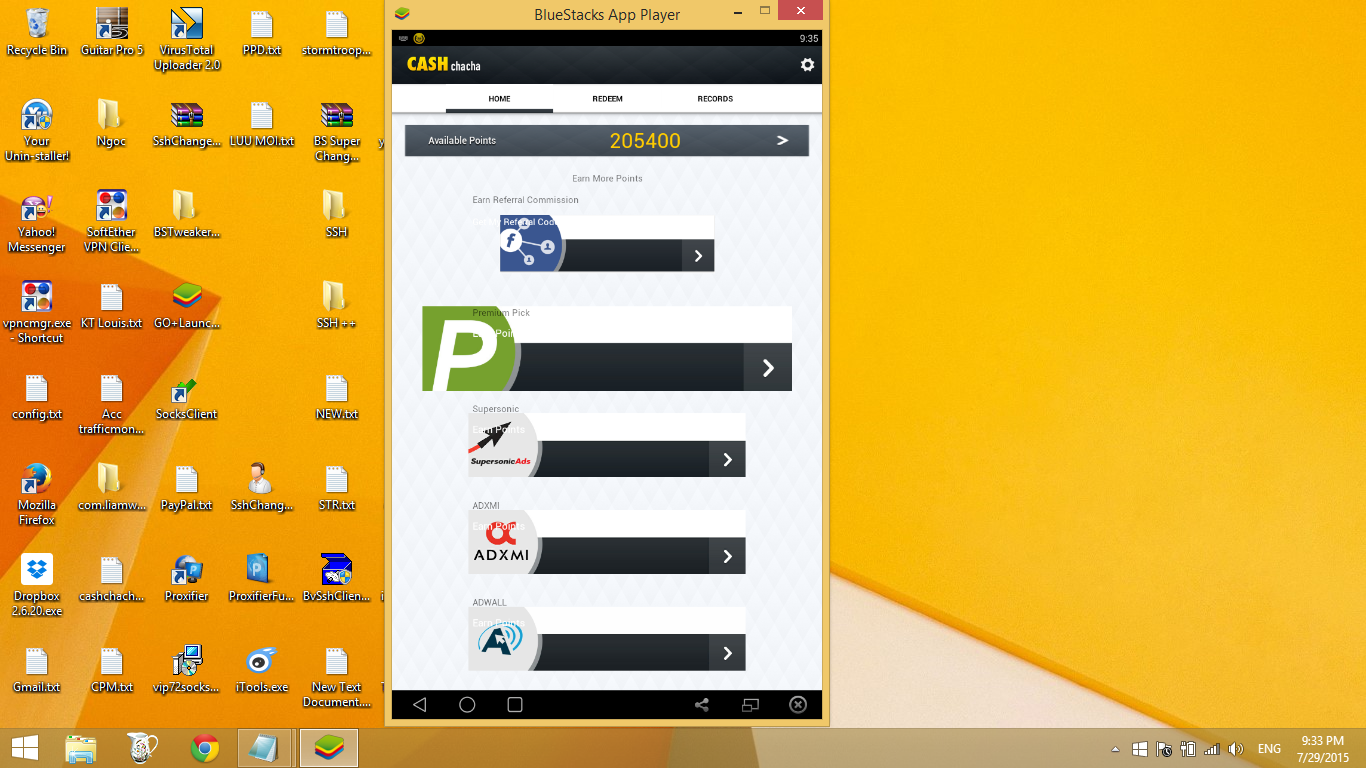Expand the Earn Referral Commission arrow
The height and width of the screenshot is (768, 1366).
tap(698, 256)
